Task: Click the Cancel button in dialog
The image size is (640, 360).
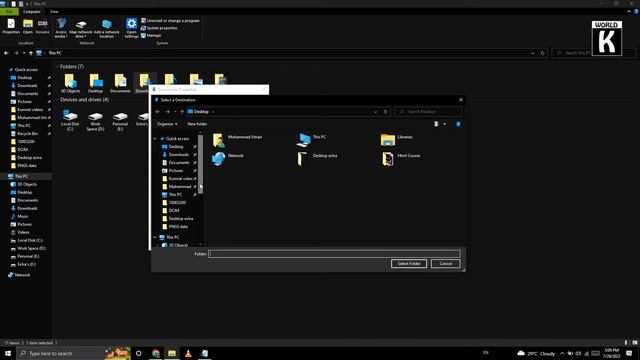Action: point(445,264)
